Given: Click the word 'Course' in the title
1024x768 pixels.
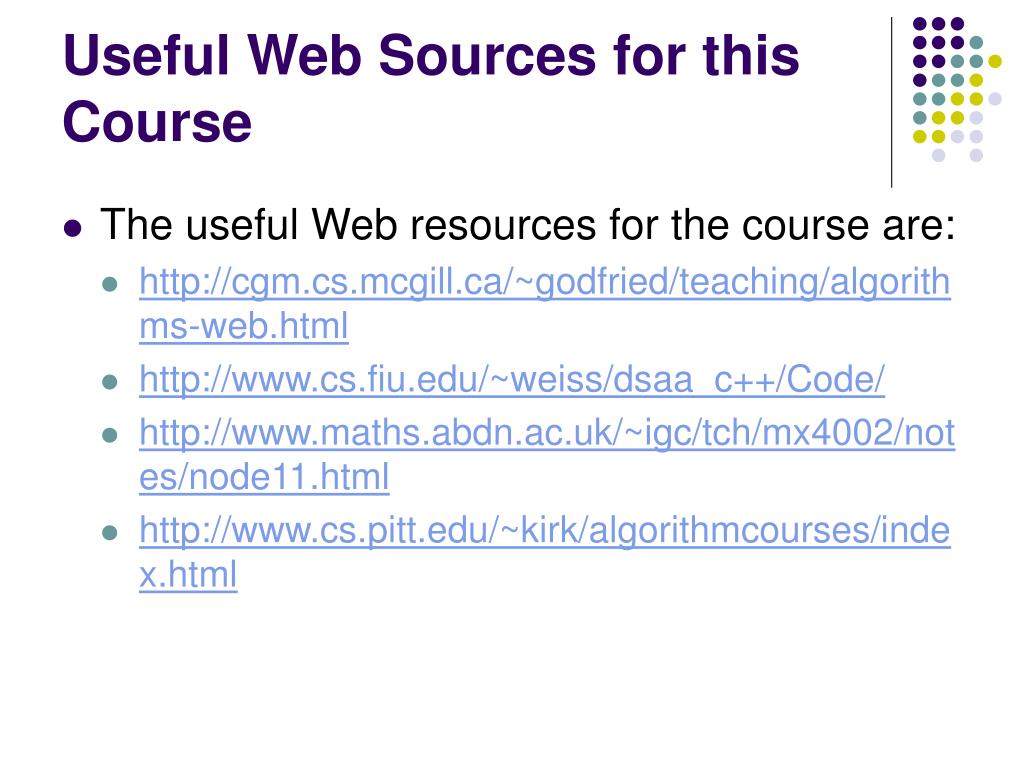Looking at the screenshot, I should pos(157,123).
